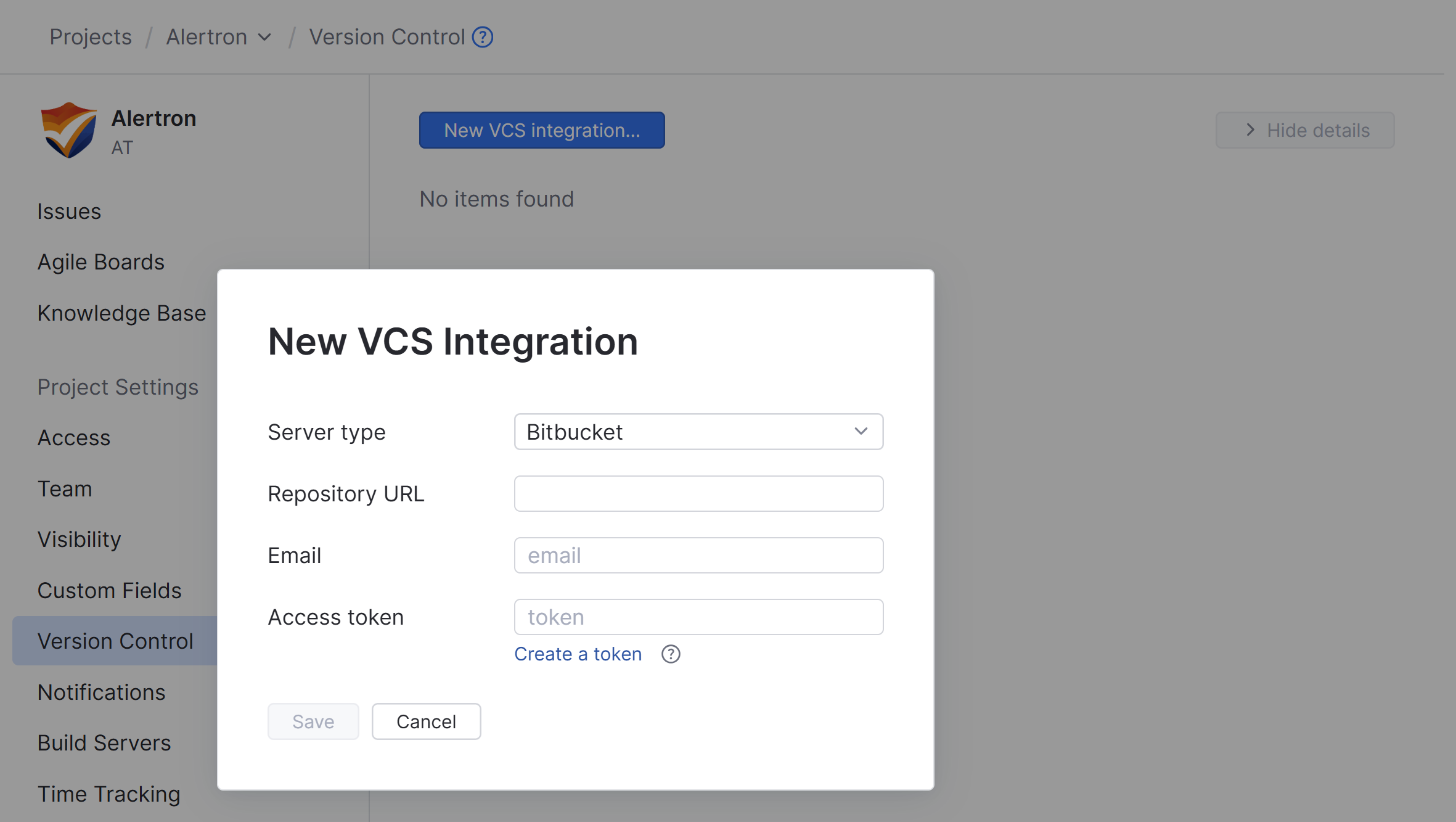1456x822 pixels.
Task: Click New VCS integration button
Action: click(x=541, y=130)
